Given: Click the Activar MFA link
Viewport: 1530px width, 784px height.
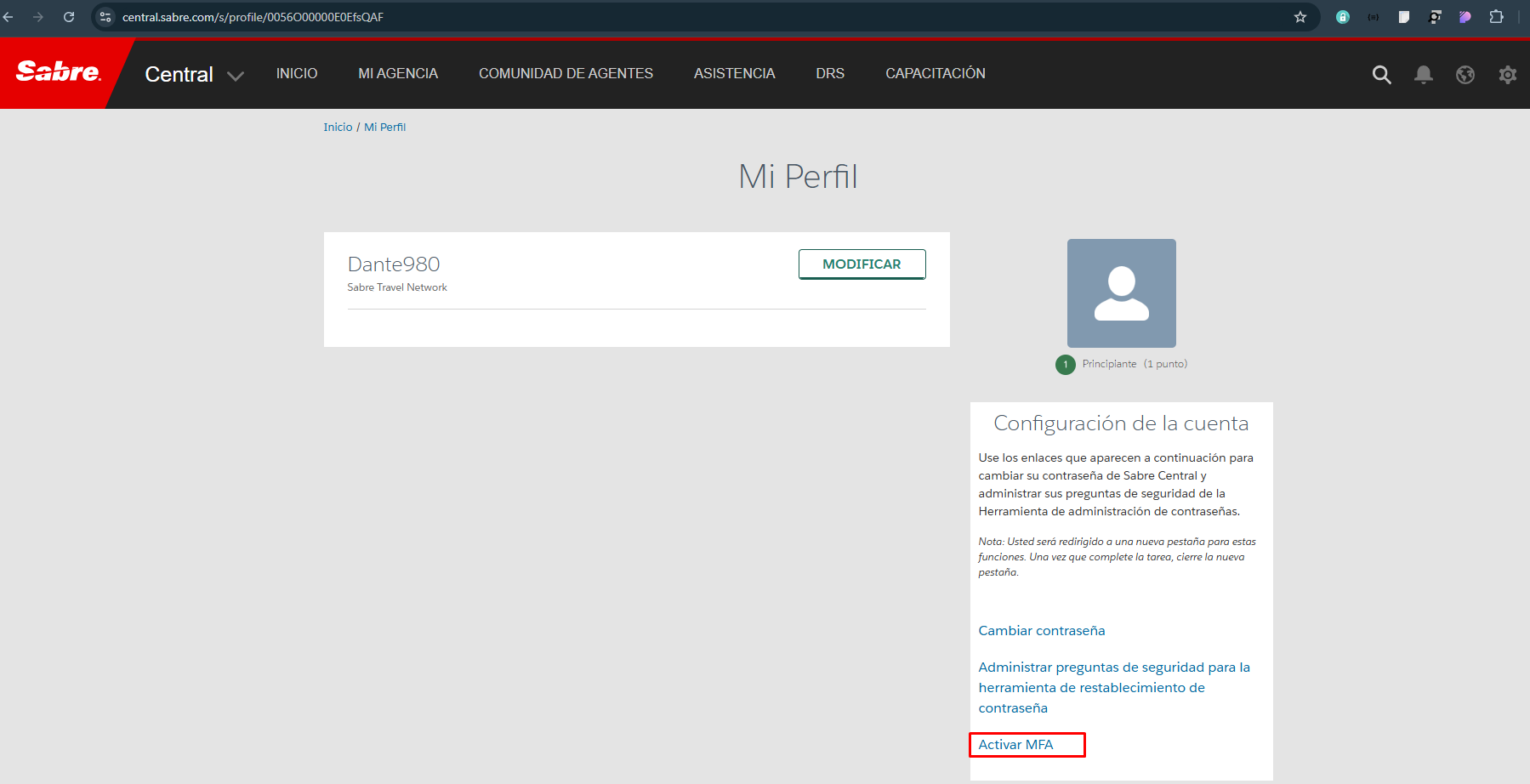Looking at the screenshot, I should [1015, 745].
